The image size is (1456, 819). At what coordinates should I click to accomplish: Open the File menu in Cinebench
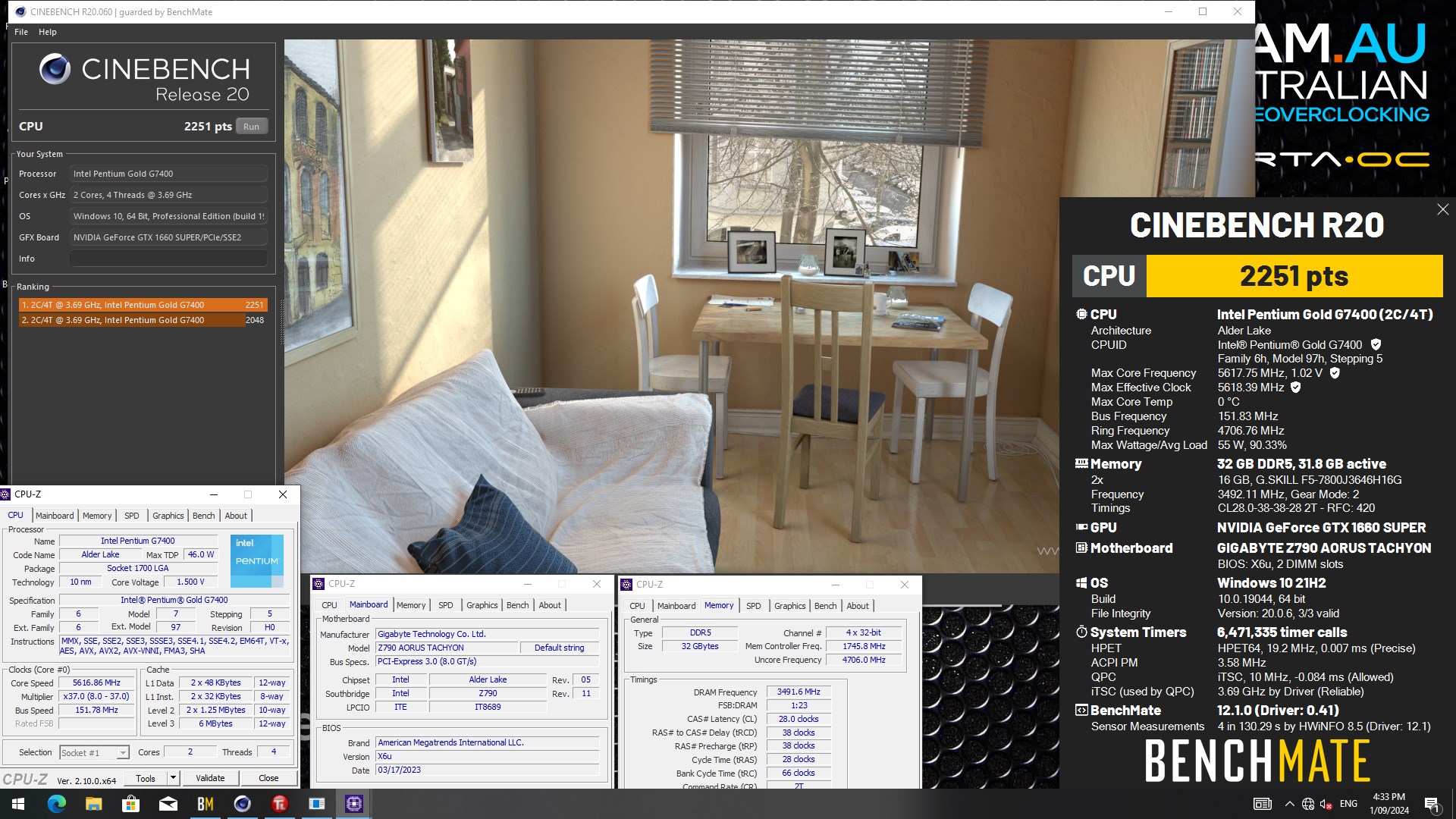coord(21,32)
